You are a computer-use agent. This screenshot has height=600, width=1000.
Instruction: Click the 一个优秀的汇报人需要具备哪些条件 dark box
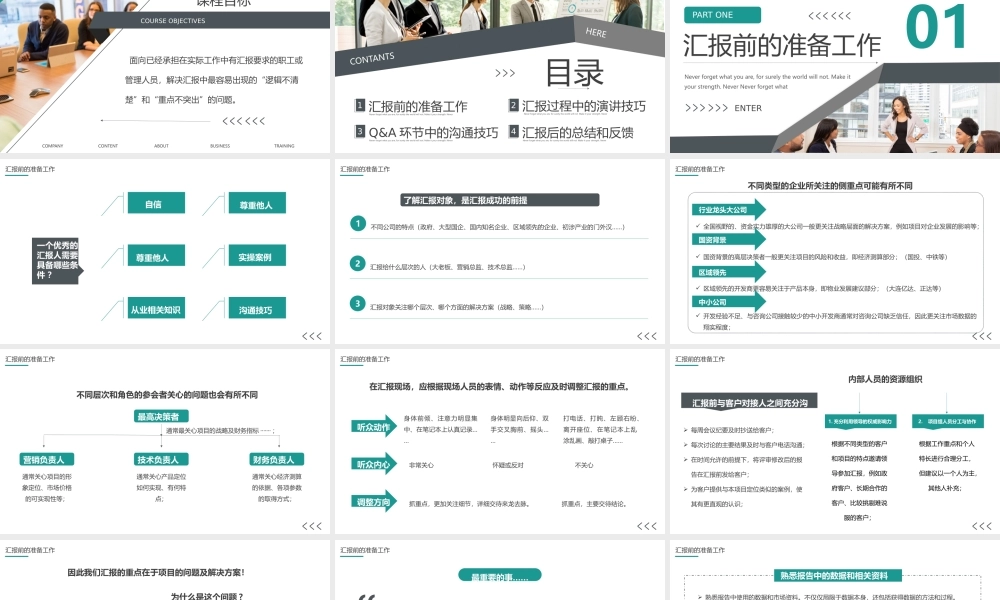57,260
